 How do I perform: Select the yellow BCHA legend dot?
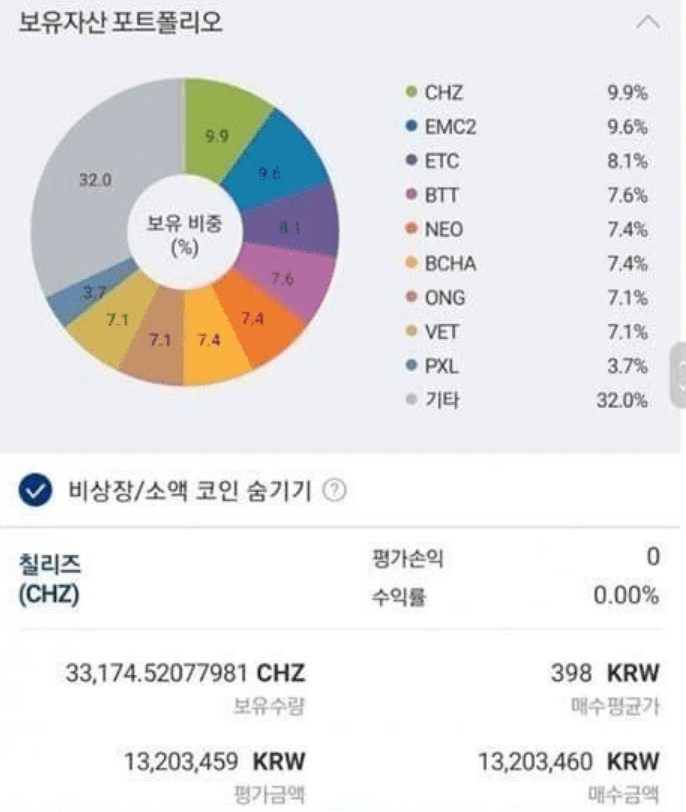point(412,263)
